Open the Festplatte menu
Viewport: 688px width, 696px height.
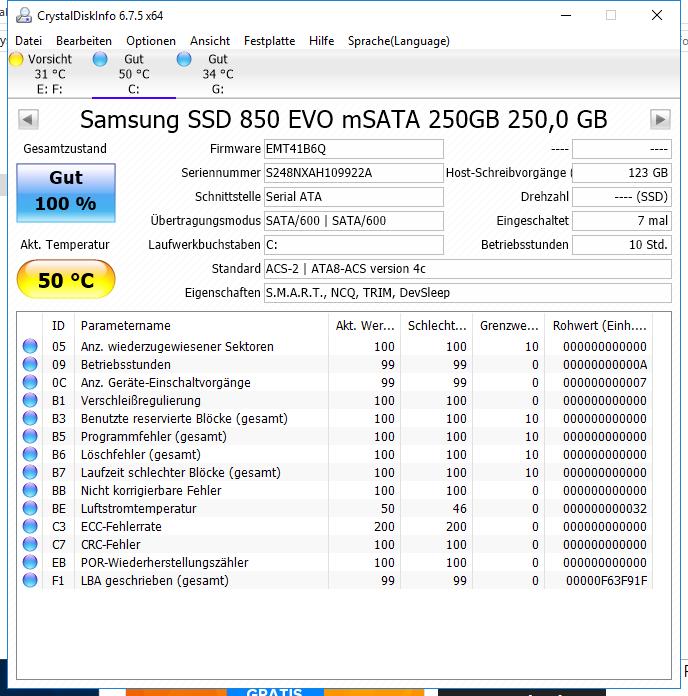[x=269, y=41]
